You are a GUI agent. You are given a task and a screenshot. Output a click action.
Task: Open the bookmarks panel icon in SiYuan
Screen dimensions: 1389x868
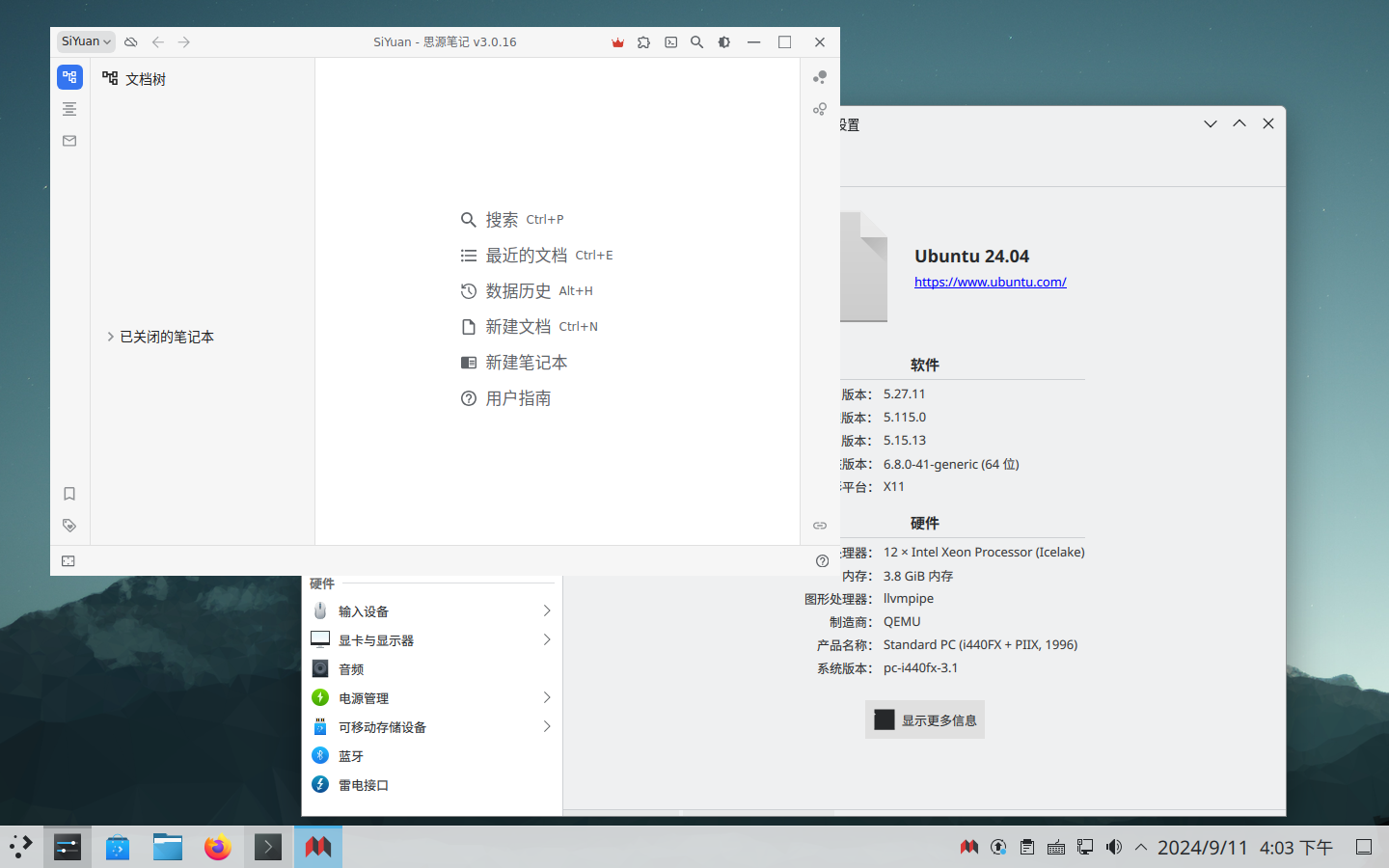coord(69,494)
